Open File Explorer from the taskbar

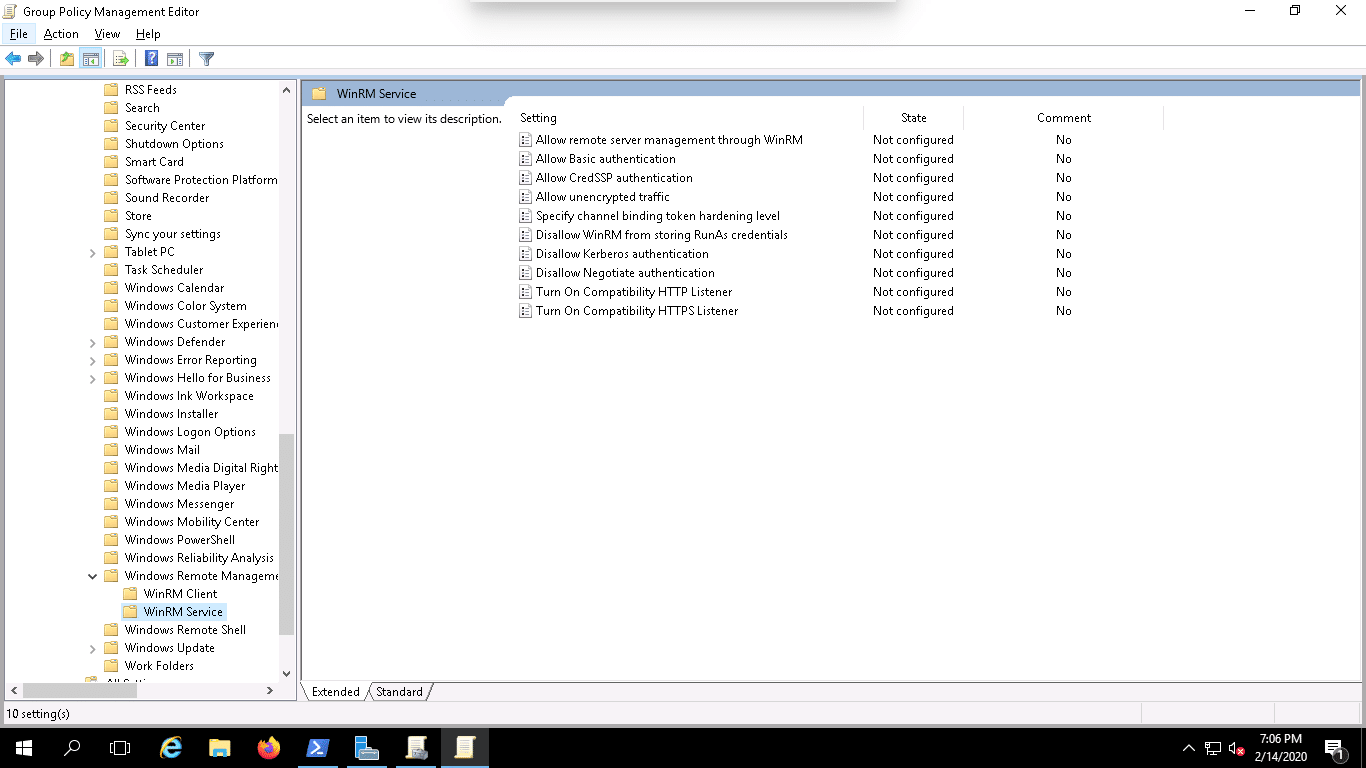220,748
